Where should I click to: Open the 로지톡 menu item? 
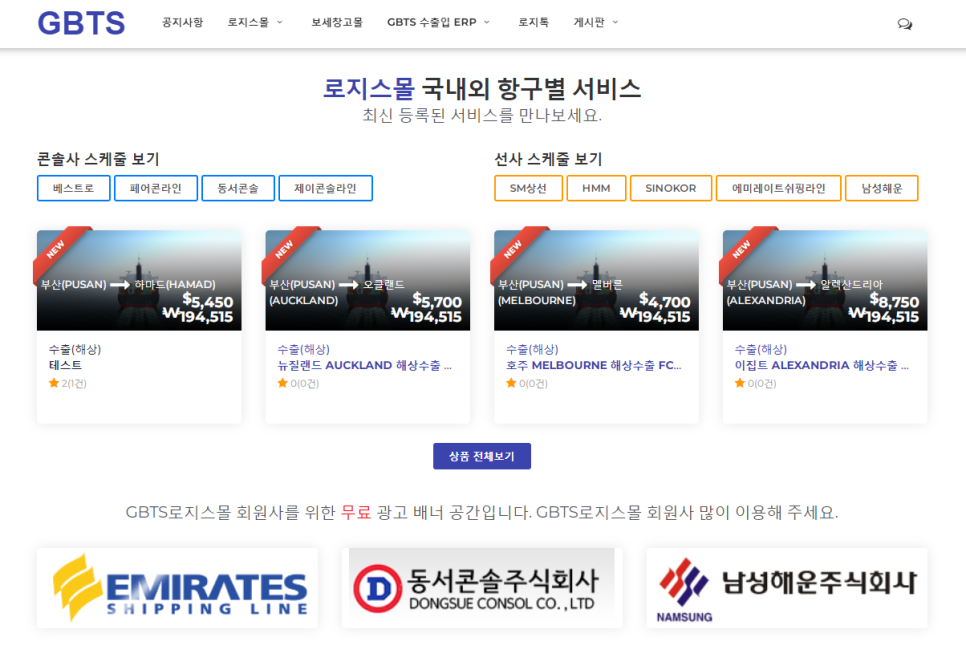click(534, 22)
